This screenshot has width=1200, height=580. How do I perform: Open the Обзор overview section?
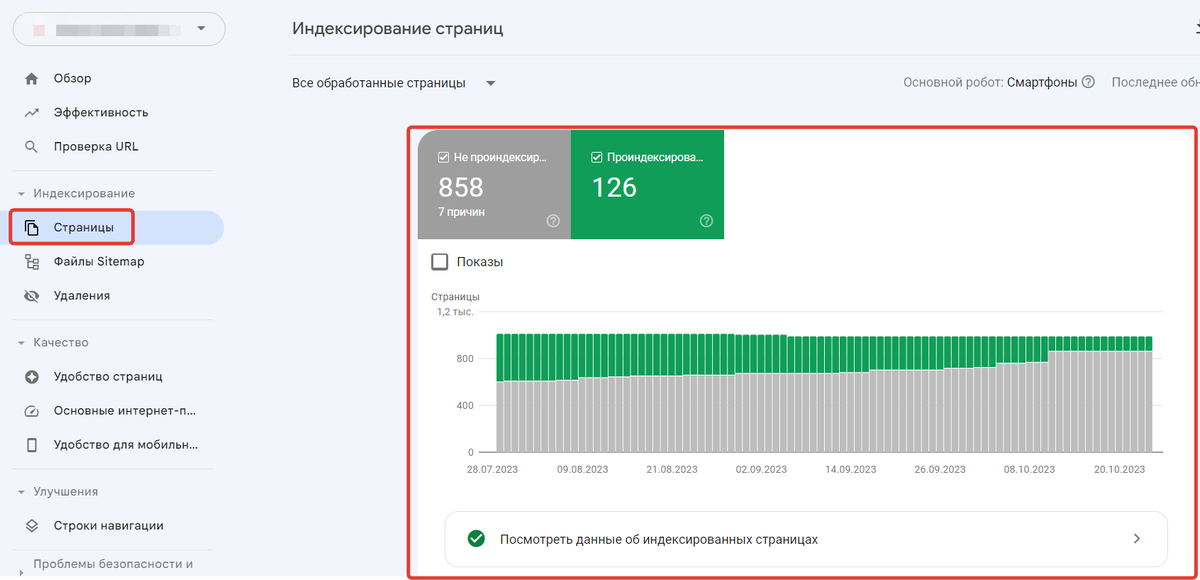pyautogui.click(x=74, y=77)
